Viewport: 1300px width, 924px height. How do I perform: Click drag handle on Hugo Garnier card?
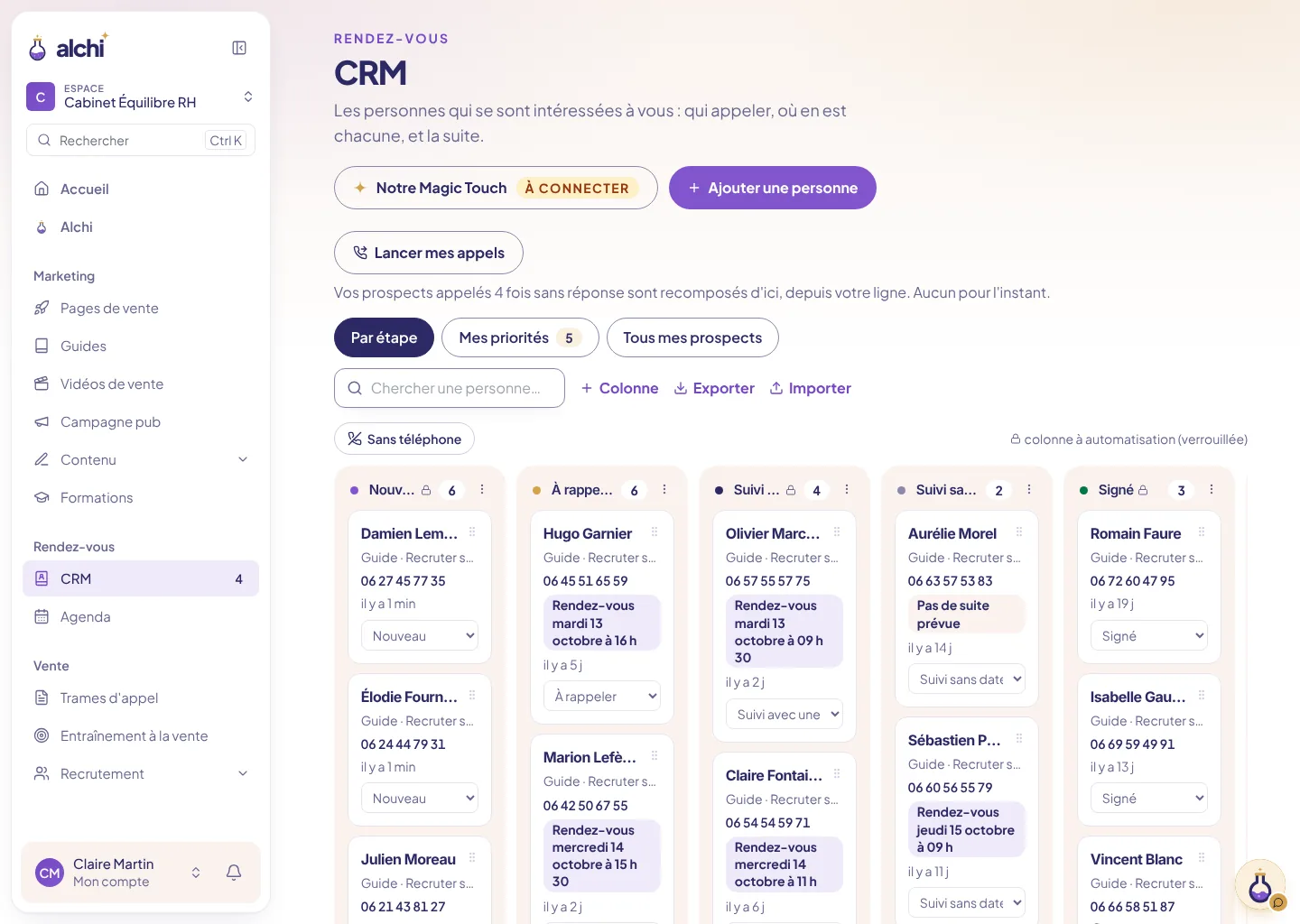655,532
